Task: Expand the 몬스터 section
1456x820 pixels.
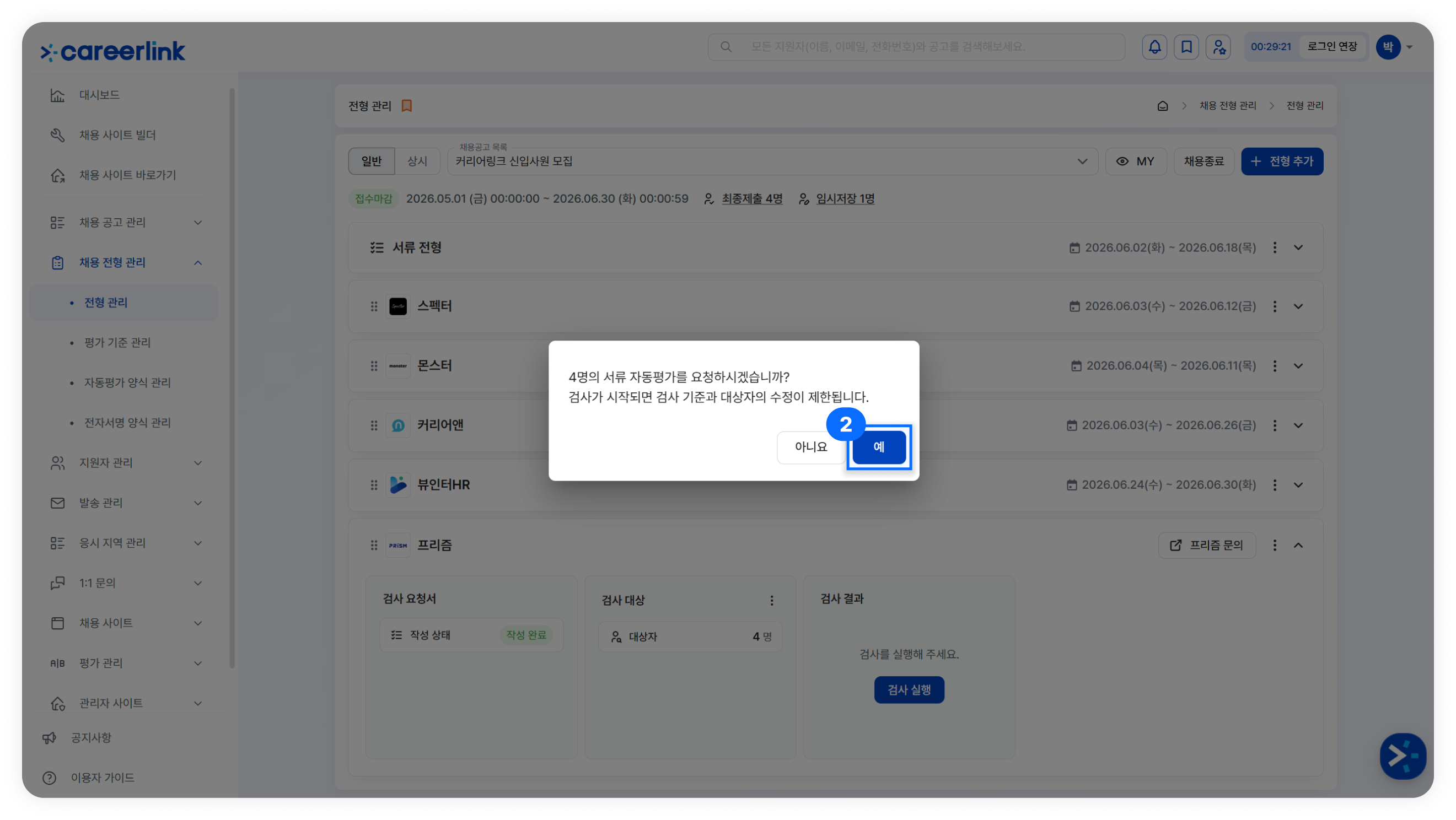Action: (1298, 365)
